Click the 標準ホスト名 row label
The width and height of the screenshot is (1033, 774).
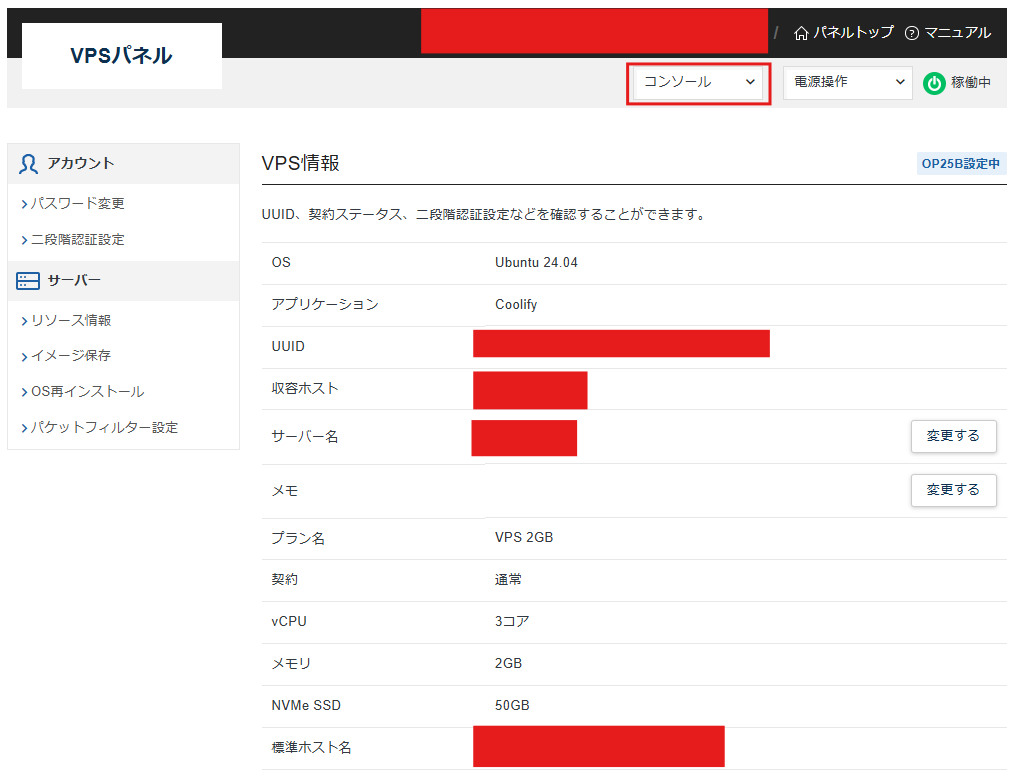(312, 748)
